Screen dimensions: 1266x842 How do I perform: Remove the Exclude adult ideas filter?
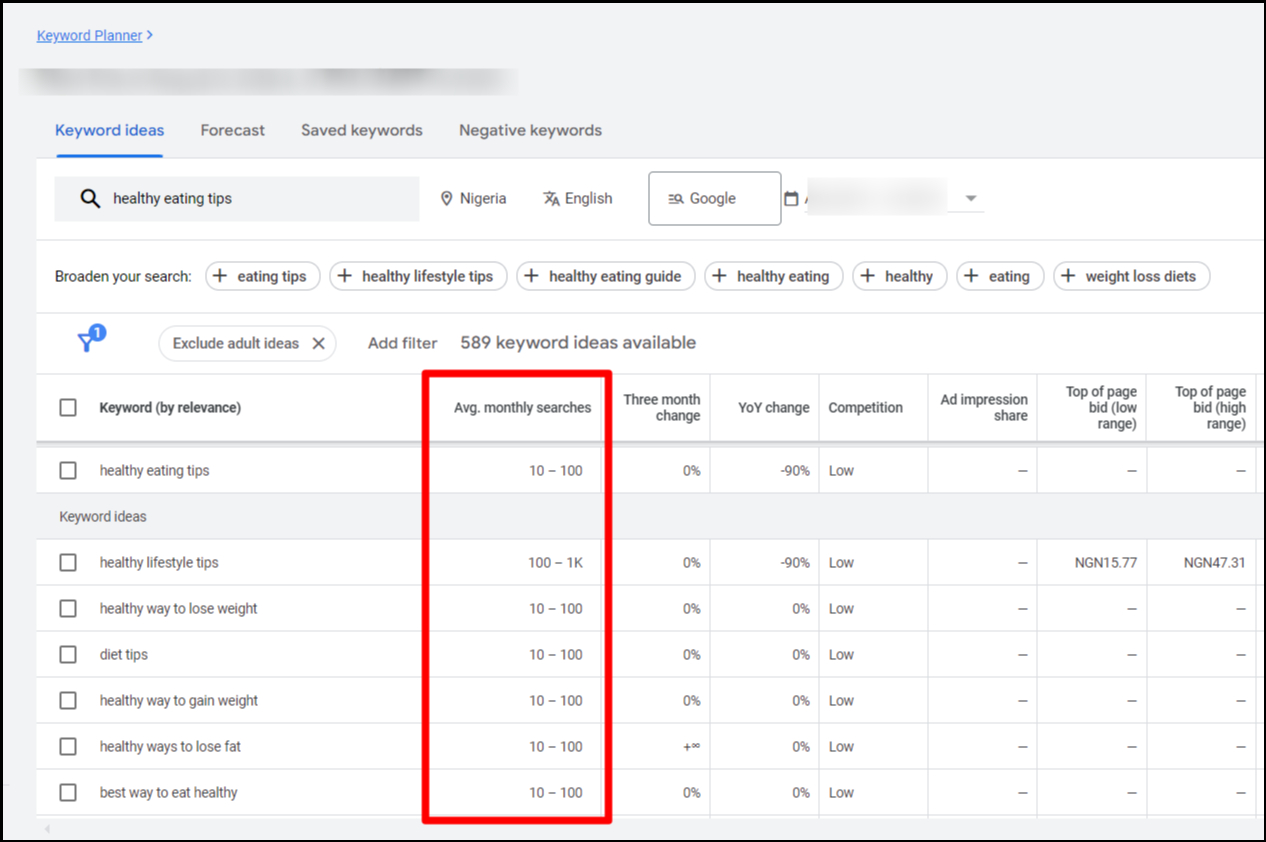tap(318, 343)
